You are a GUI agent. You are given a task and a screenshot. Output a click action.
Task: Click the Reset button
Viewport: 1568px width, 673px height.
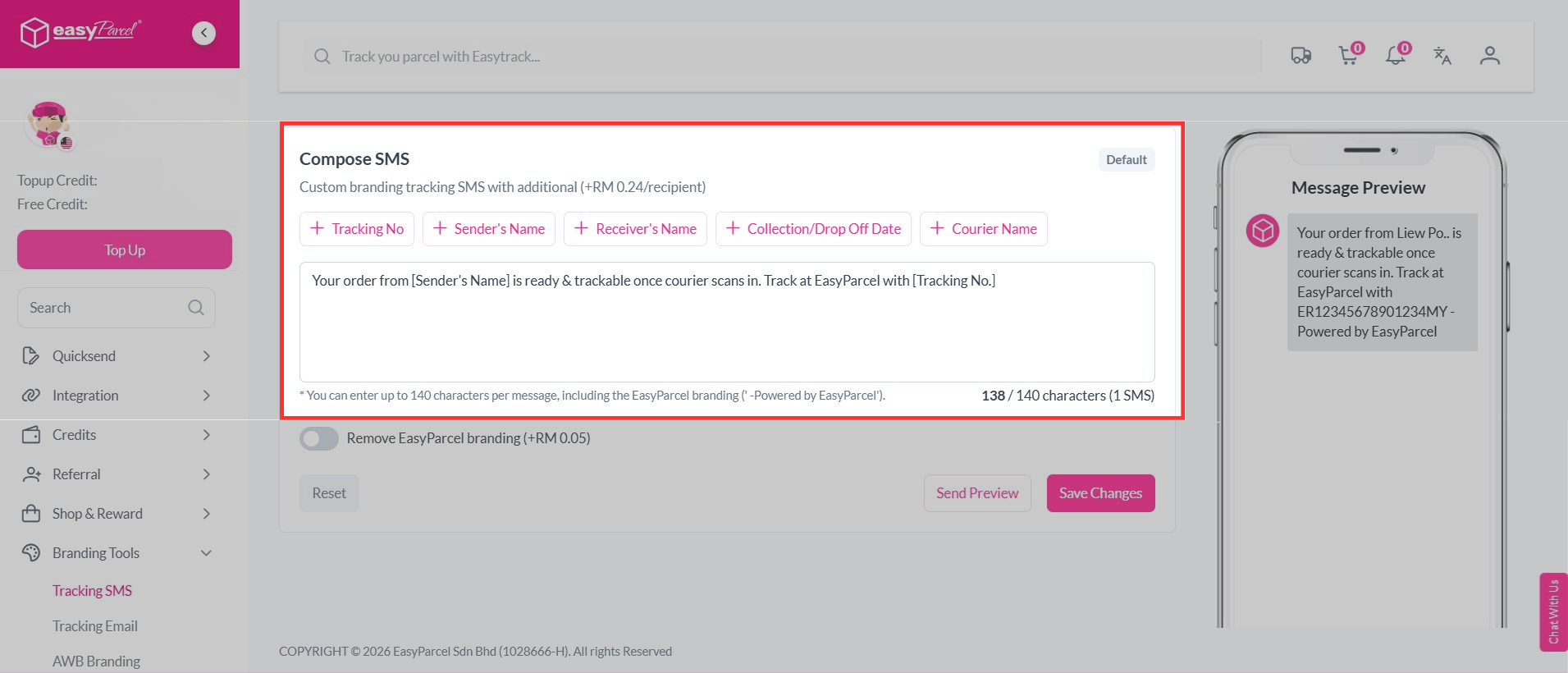tap(329, 493)
